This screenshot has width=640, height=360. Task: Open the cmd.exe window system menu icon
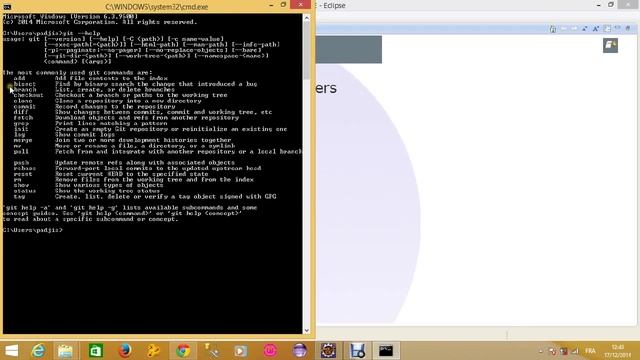pos(7,7)
